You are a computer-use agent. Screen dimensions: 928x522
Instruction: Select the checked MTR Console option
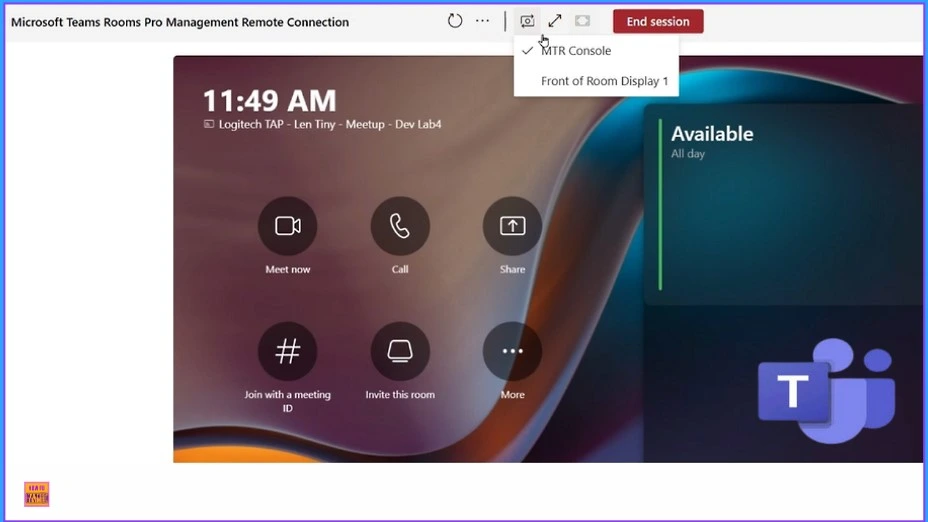click(576, 51)
